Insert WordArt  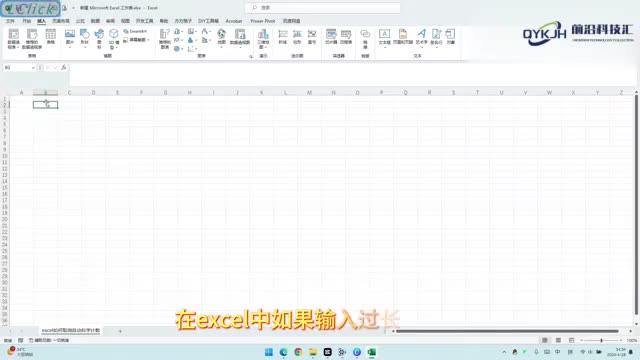coord(422,38)
